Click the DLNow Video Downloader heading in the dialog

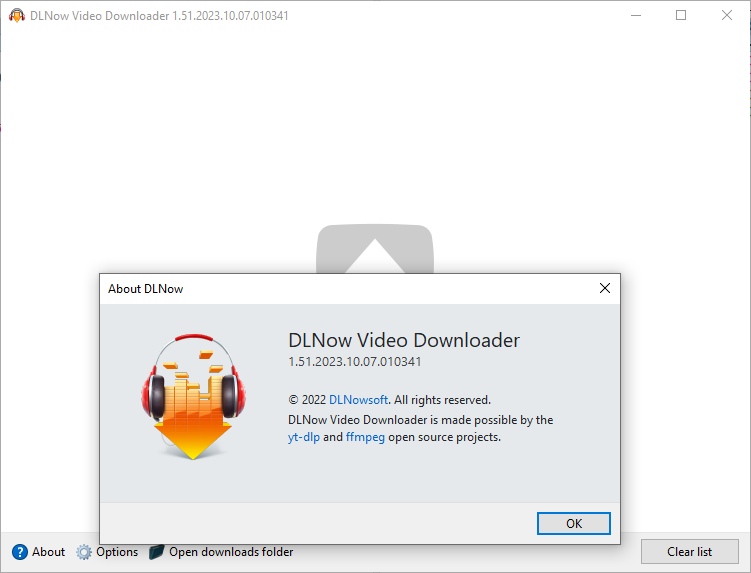[404, 340]
